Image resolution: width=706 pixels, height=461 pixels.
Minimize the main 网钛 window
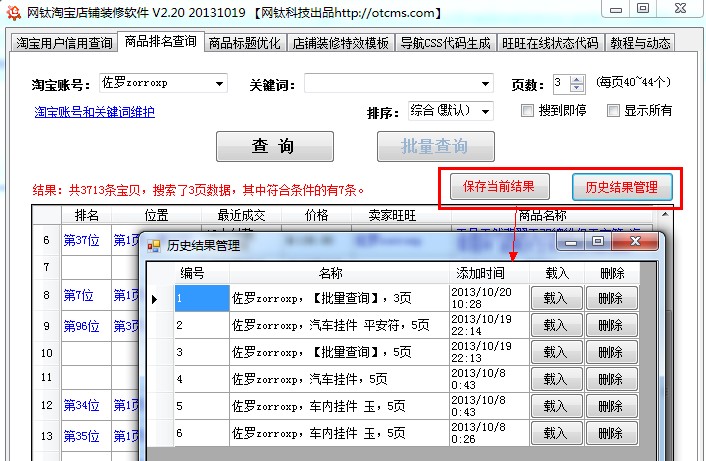616,9
